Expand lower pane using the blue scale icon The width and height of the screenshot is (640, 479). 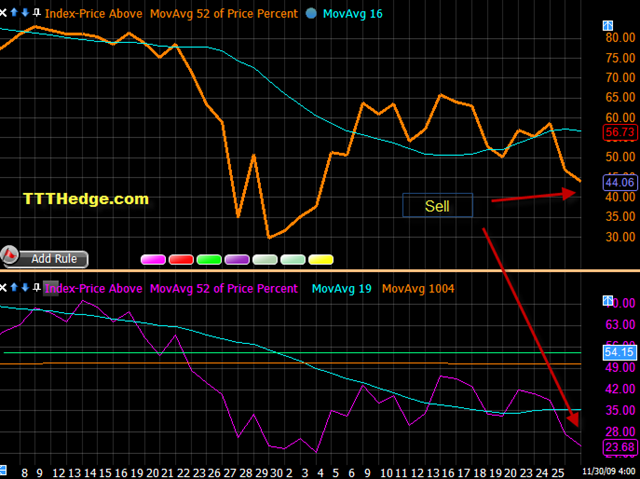(608, 301)
